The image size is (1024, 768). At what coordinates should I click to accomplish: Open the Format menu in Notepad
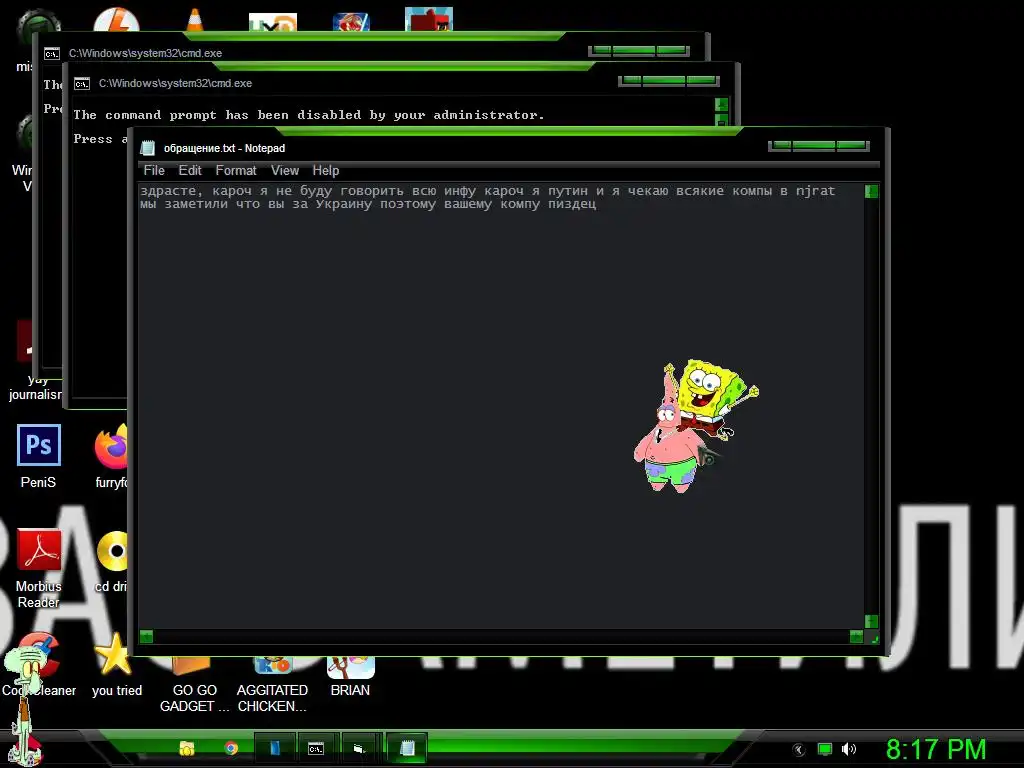coord(236,170)
